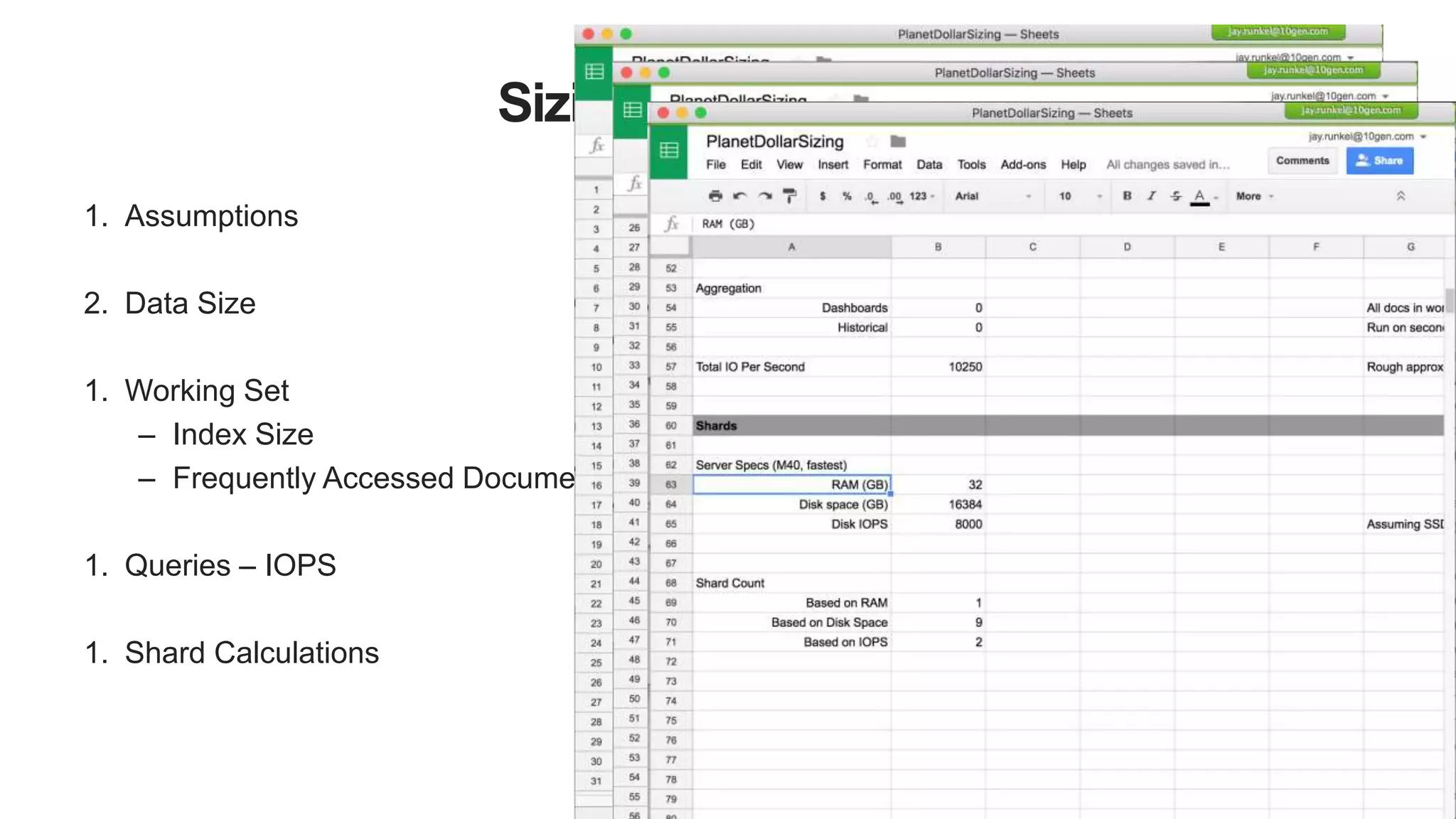Toggle italic formatting
Screen dimensions: 1456x819
(x=1151, y=196)
